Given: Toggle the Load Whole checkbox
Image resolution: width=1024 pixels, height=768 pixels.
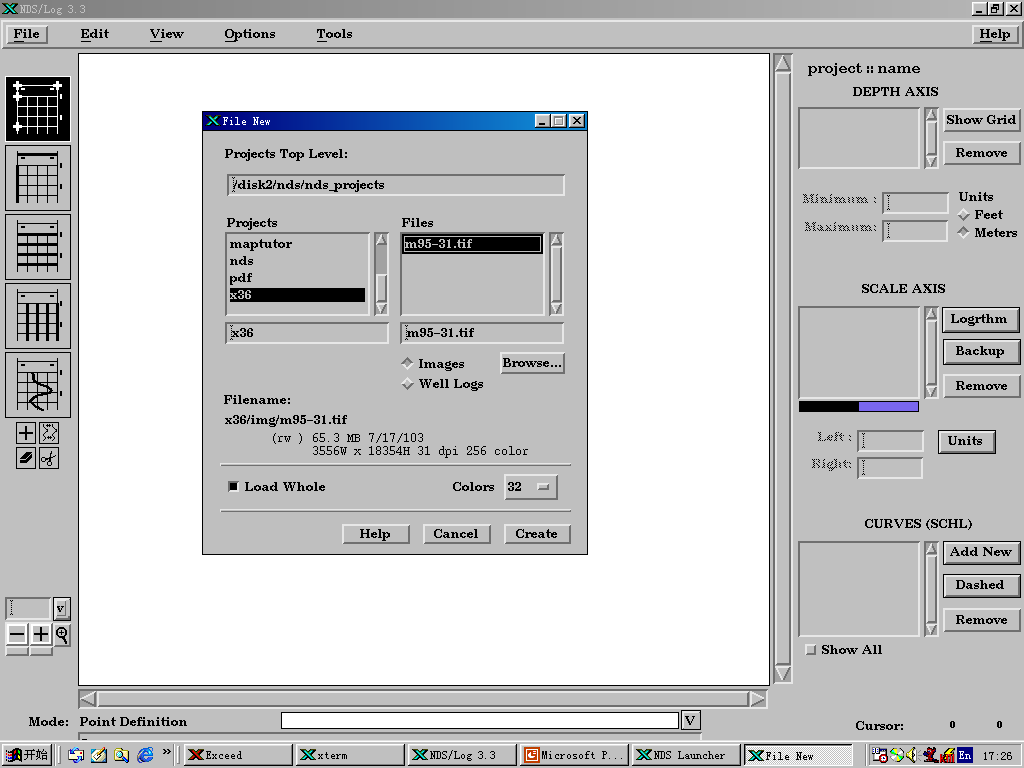Looking at the screenshot, I should click(233, 487).
